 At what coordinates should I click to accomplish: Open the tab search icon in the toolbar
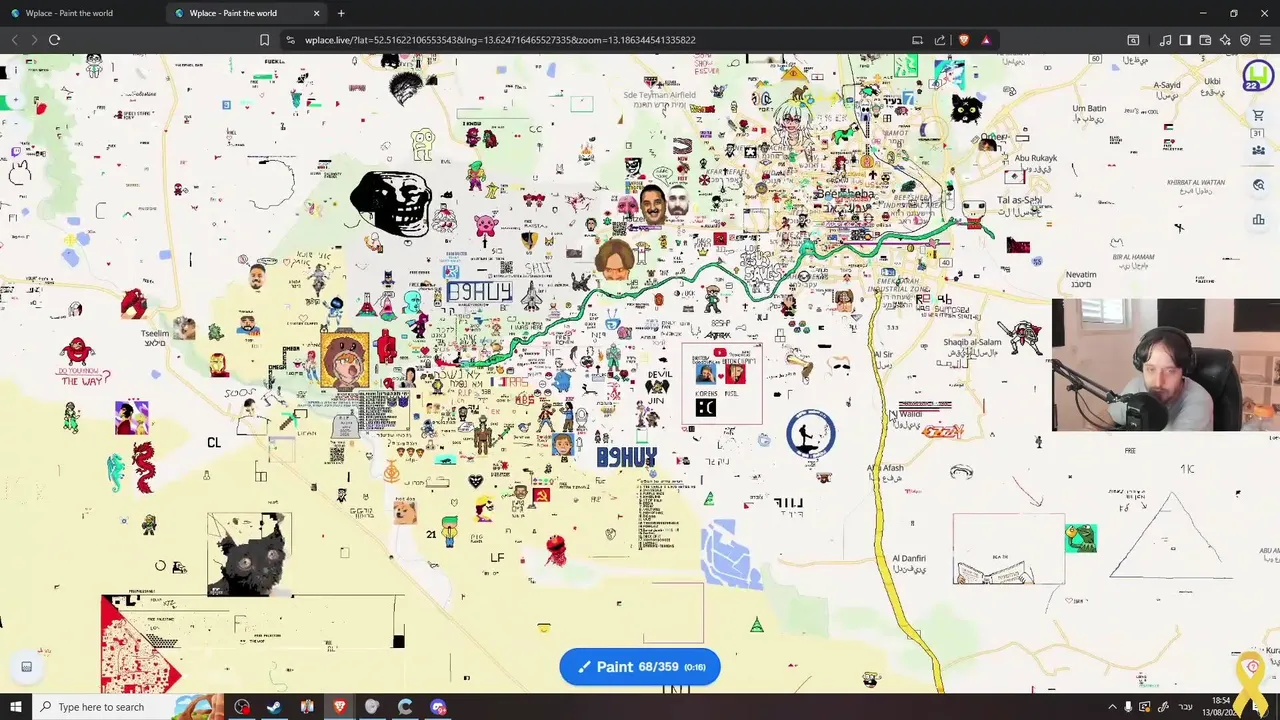click(x=1133, y=40)
